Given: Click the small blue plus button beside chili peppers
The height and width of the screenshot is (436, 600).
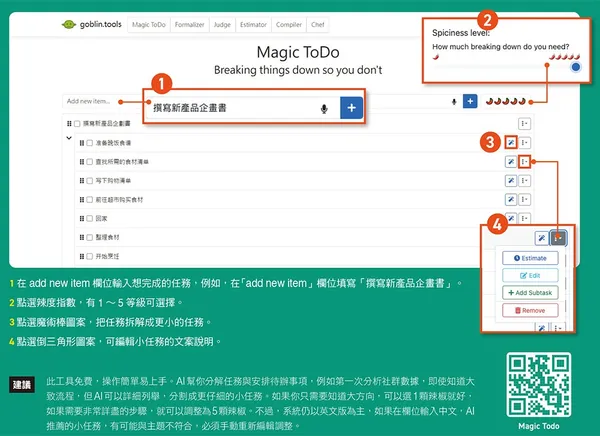Looking at the screenshot, I should tap(470, 101).
